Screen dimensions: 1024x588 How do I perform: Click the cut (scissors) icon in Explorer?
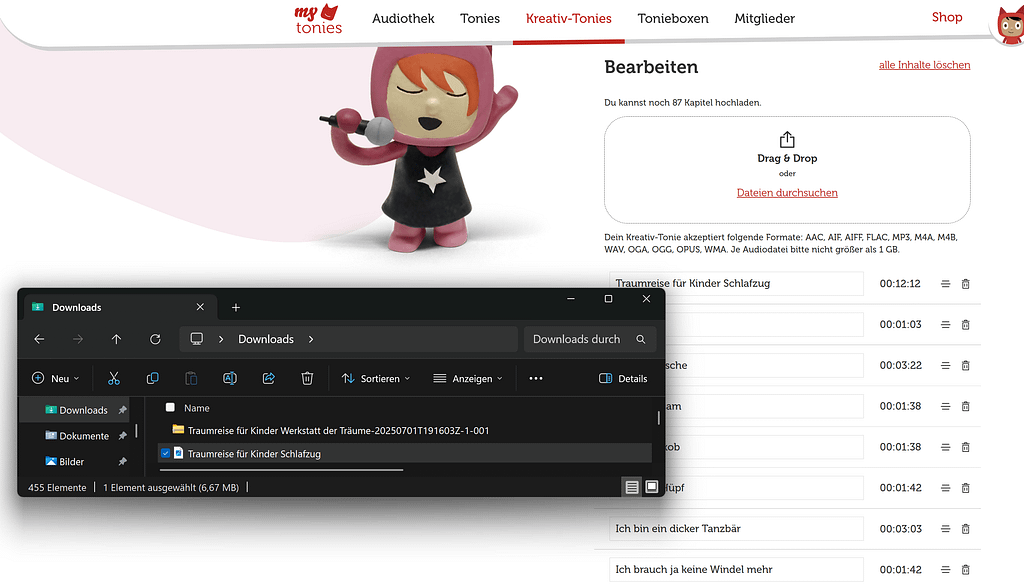[113, 379]
